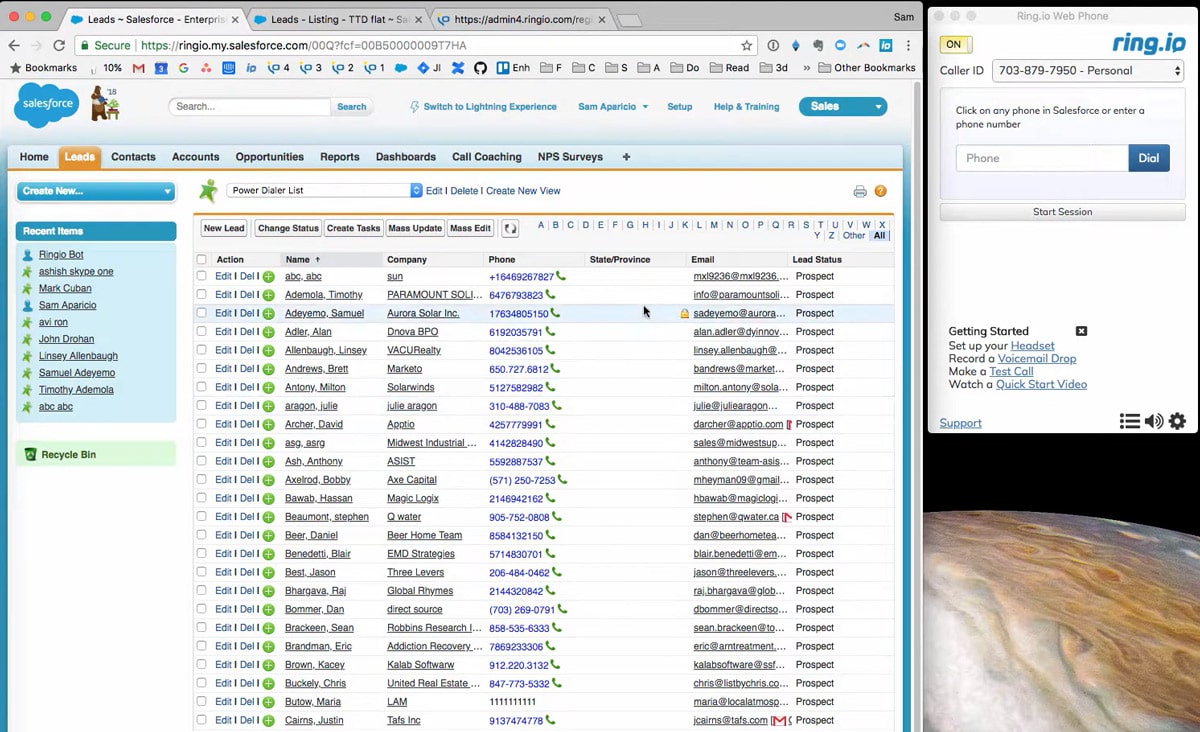The height and width of the screenshot is (732, 1200).
Task: Go back with the browser back arrow
Action: coord(14,45)
